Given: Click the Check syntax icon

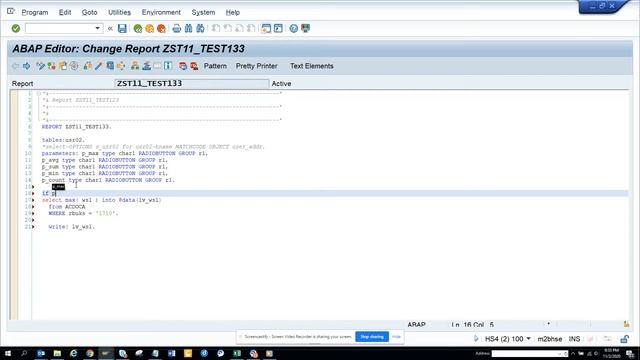Looking at the screenshot, I should point(87,66).
